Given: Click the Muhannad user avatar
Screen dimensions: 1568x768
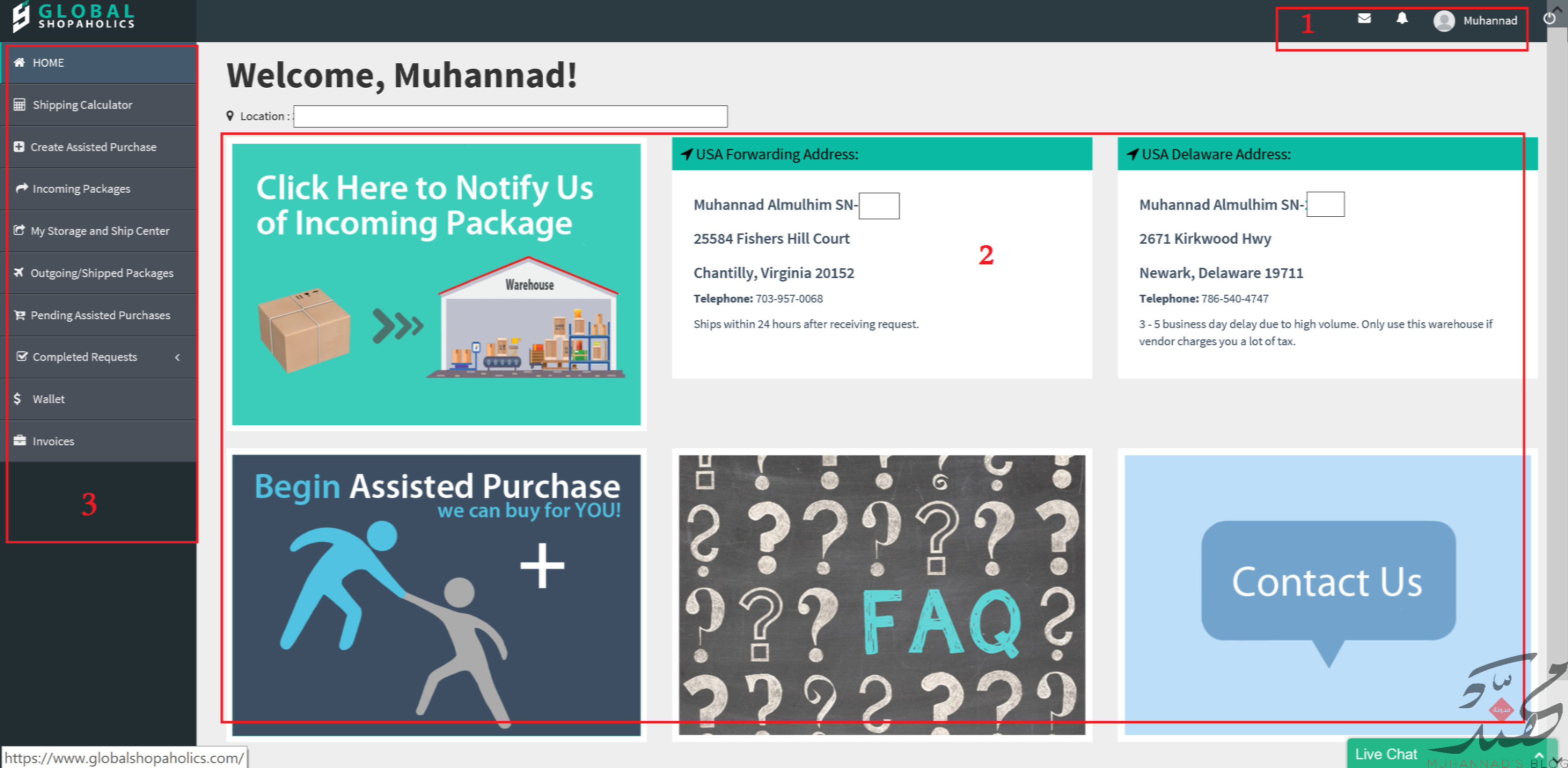Looking at the screenshot, I should point(1444,21).
